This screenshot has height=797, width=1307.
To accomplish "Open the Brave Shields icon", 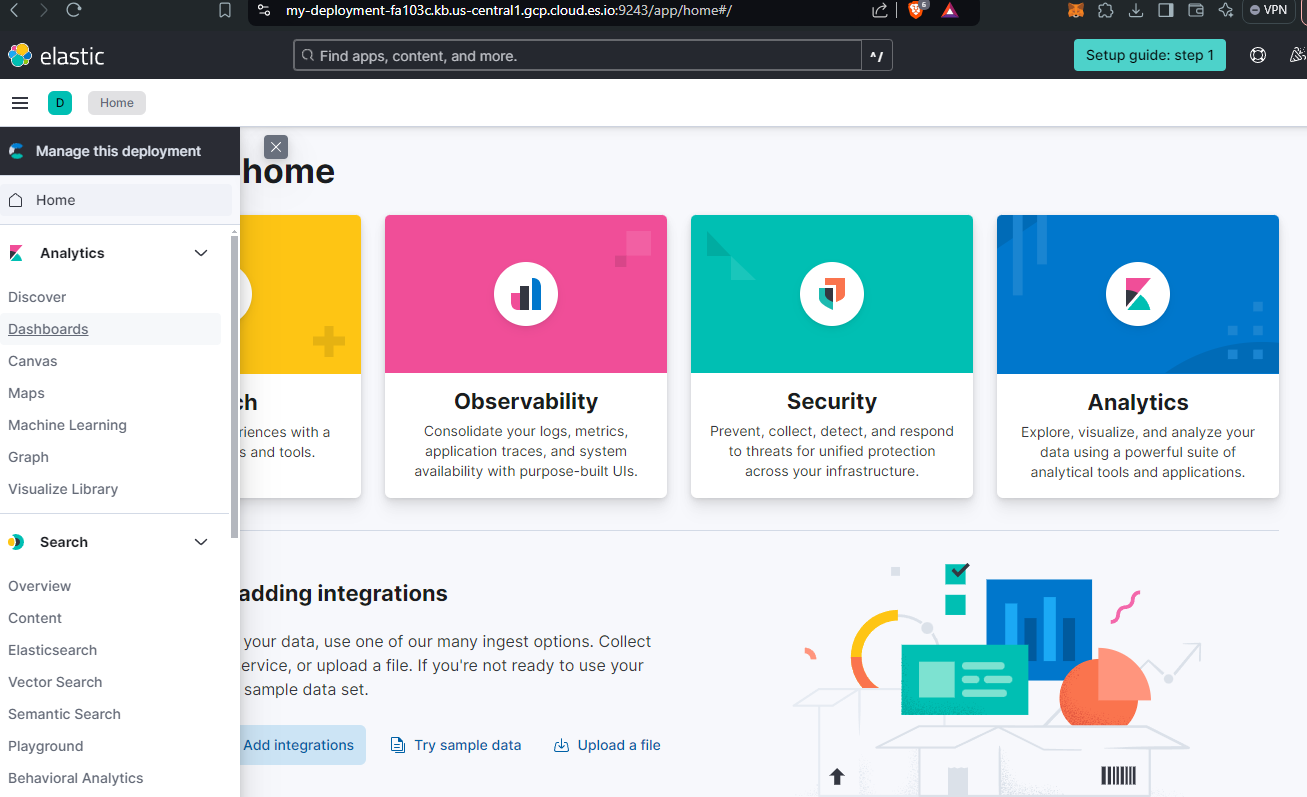I will coord(915,12).
